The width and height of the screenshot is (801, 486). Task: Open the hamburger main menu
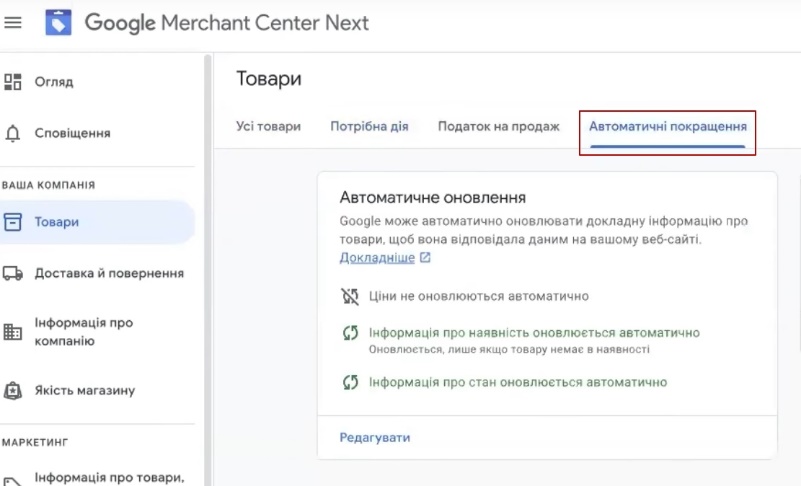(14, 22)
